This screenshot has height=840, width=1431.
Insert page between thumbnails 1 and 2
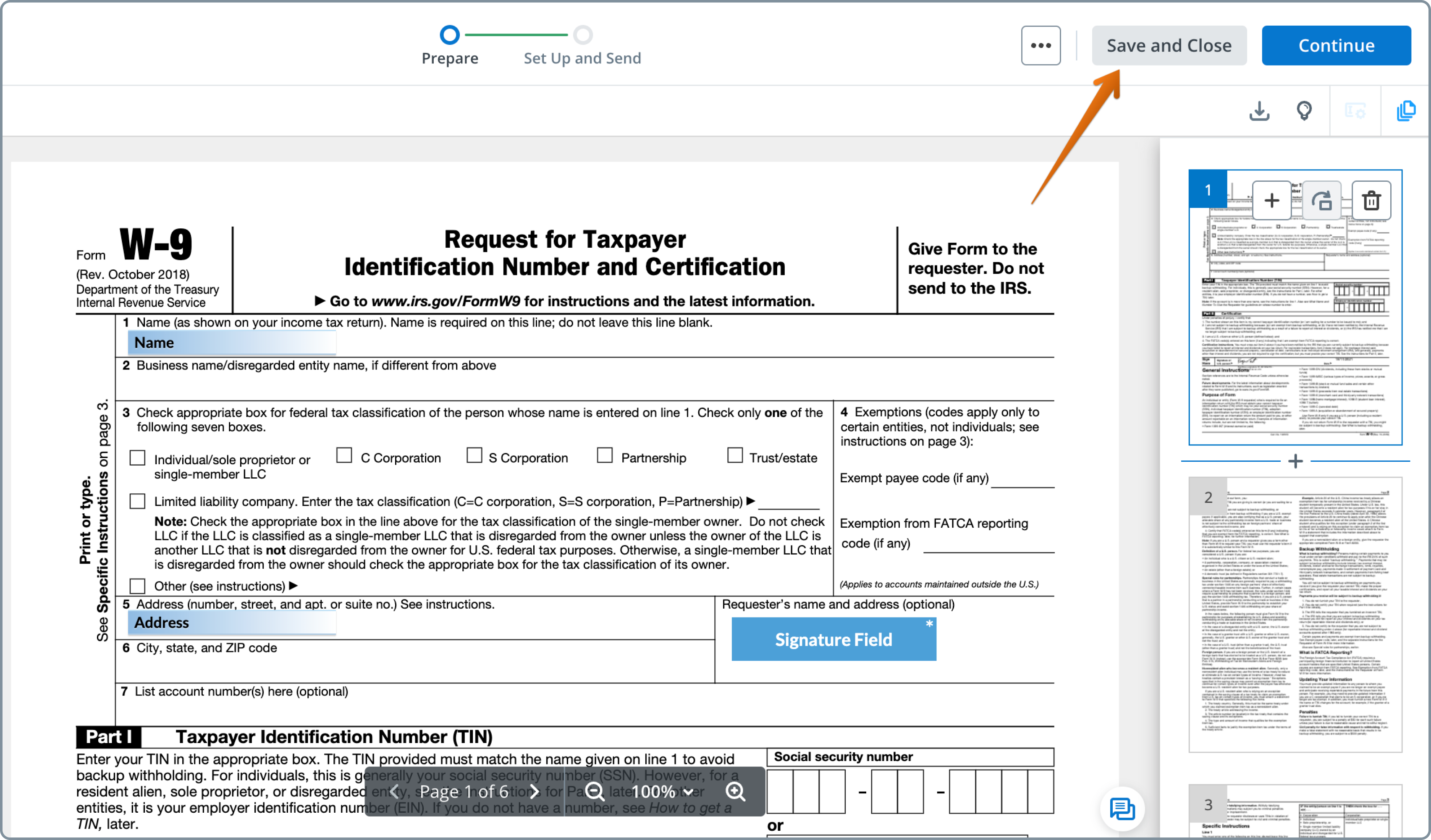click(1295, 461)
